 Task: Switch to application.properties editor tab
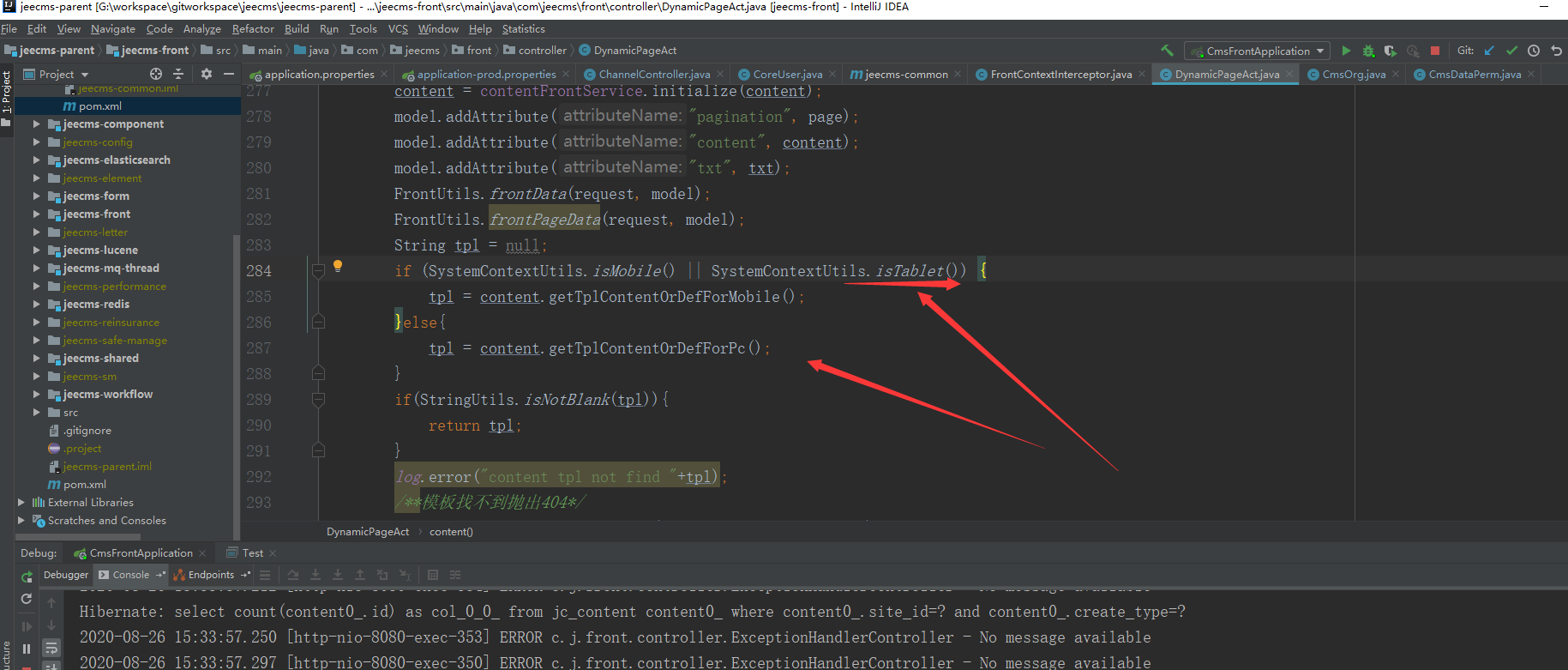click(x=319, y=75)
